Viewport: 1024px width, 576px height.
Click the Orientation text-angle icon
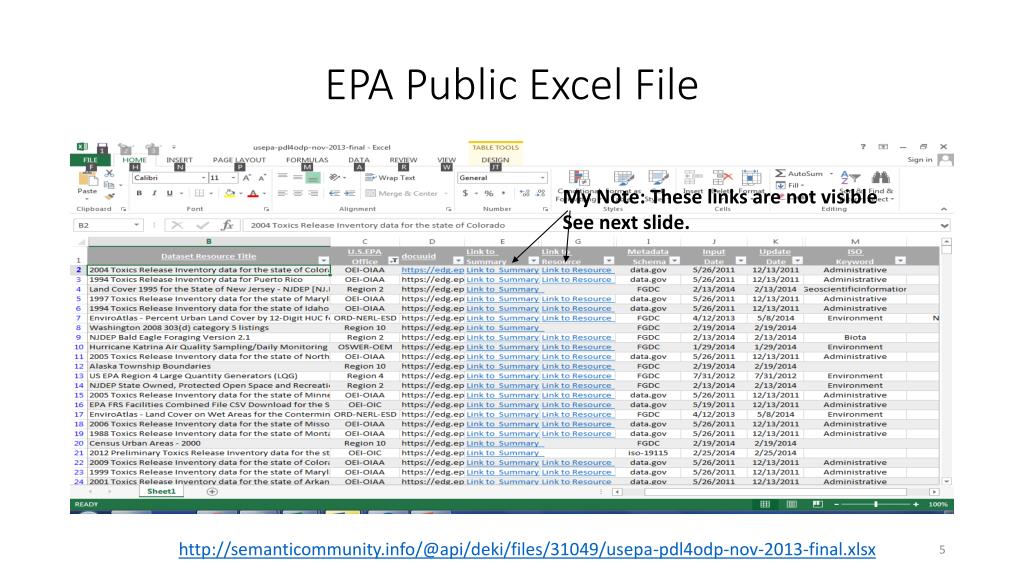click(335, 178)
